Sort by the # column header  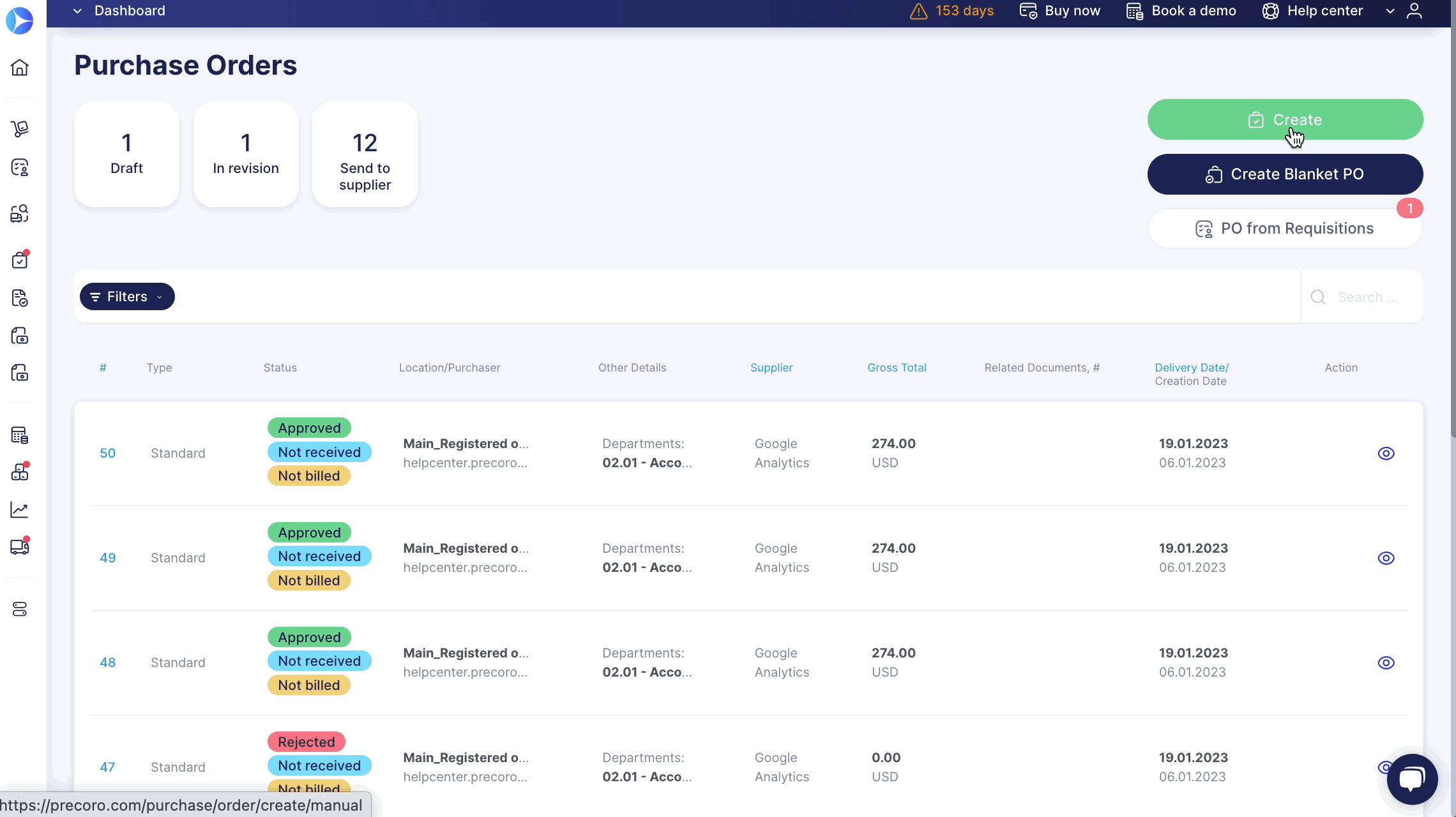click(x=103, y=368)
